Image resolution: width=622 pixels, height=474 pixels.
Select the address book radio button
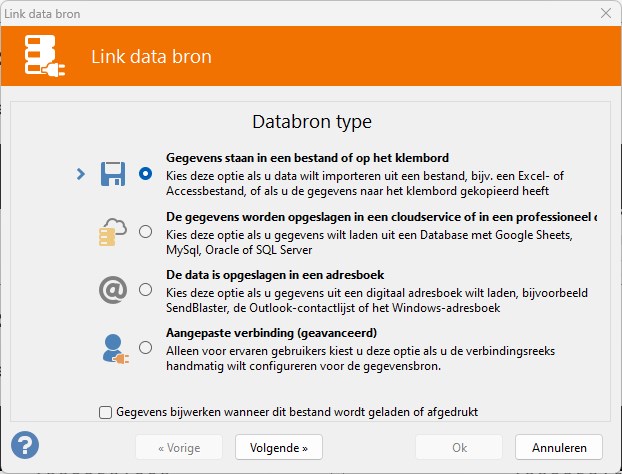(146, 290)
